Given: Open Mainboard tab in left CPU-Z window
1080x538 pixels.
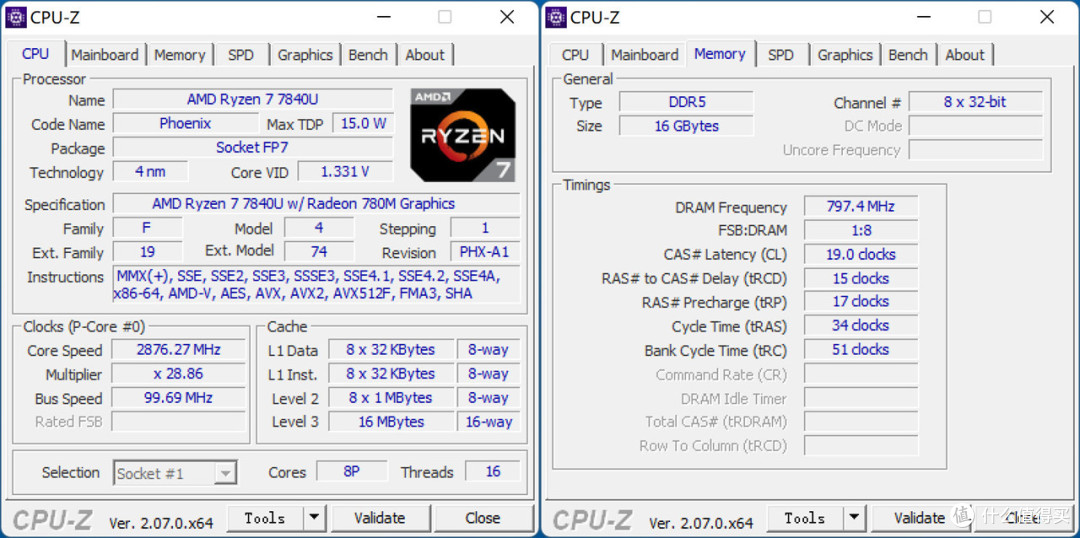Looking at the screenshot, I should click(x=105, y=55).
